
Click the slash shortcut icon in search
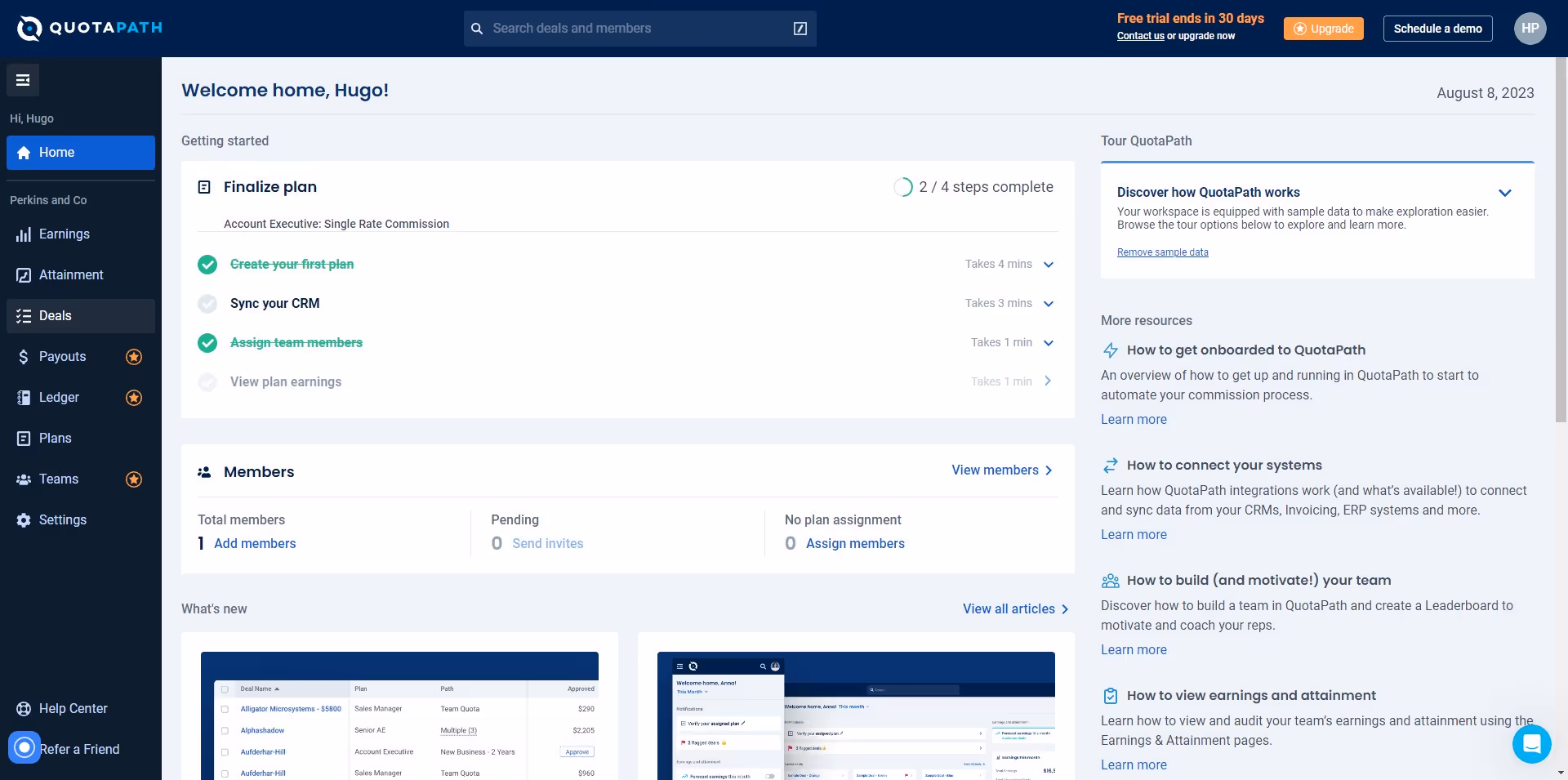click(800, 29)
